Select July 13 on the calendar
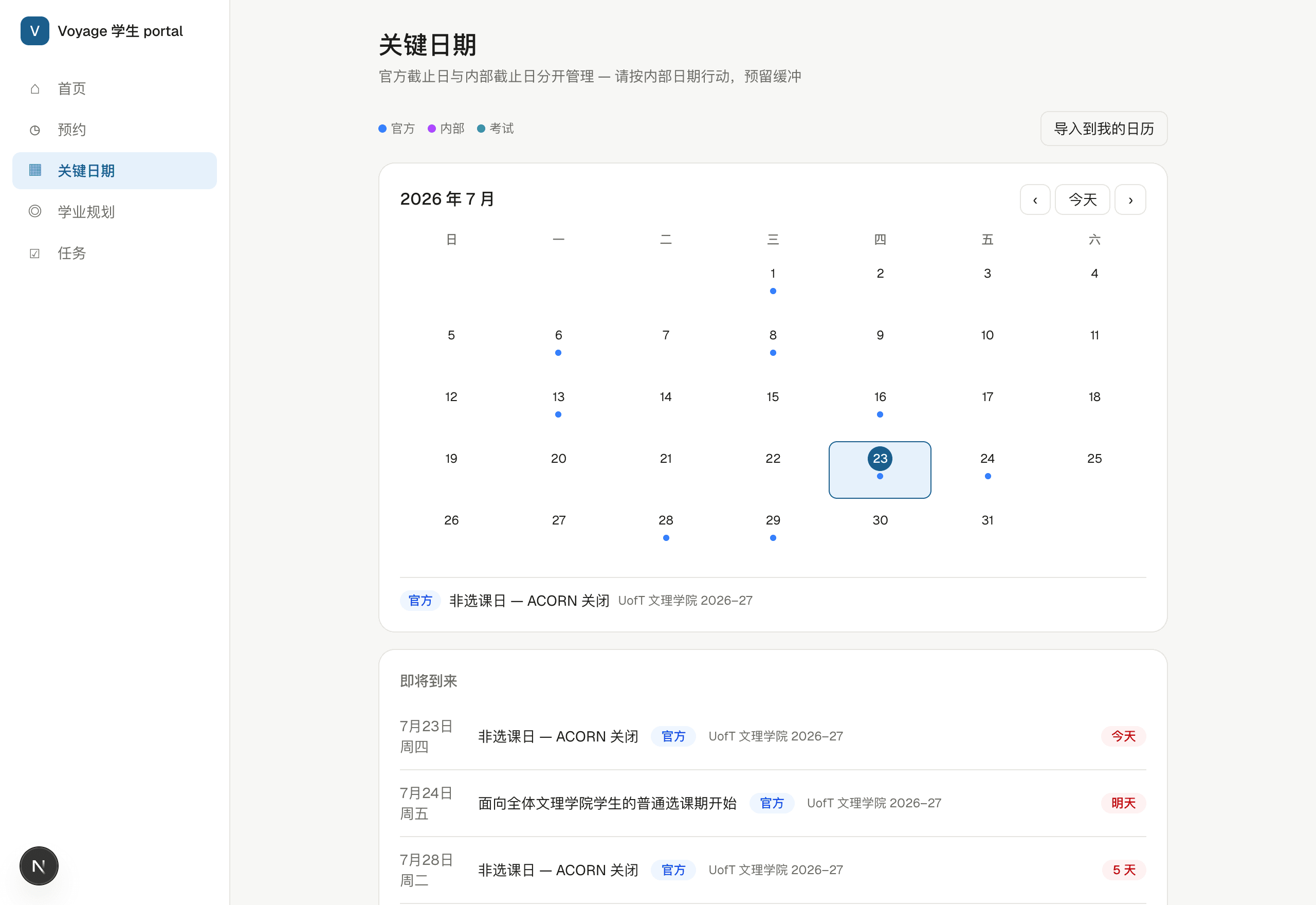 [x=558, y=408]
